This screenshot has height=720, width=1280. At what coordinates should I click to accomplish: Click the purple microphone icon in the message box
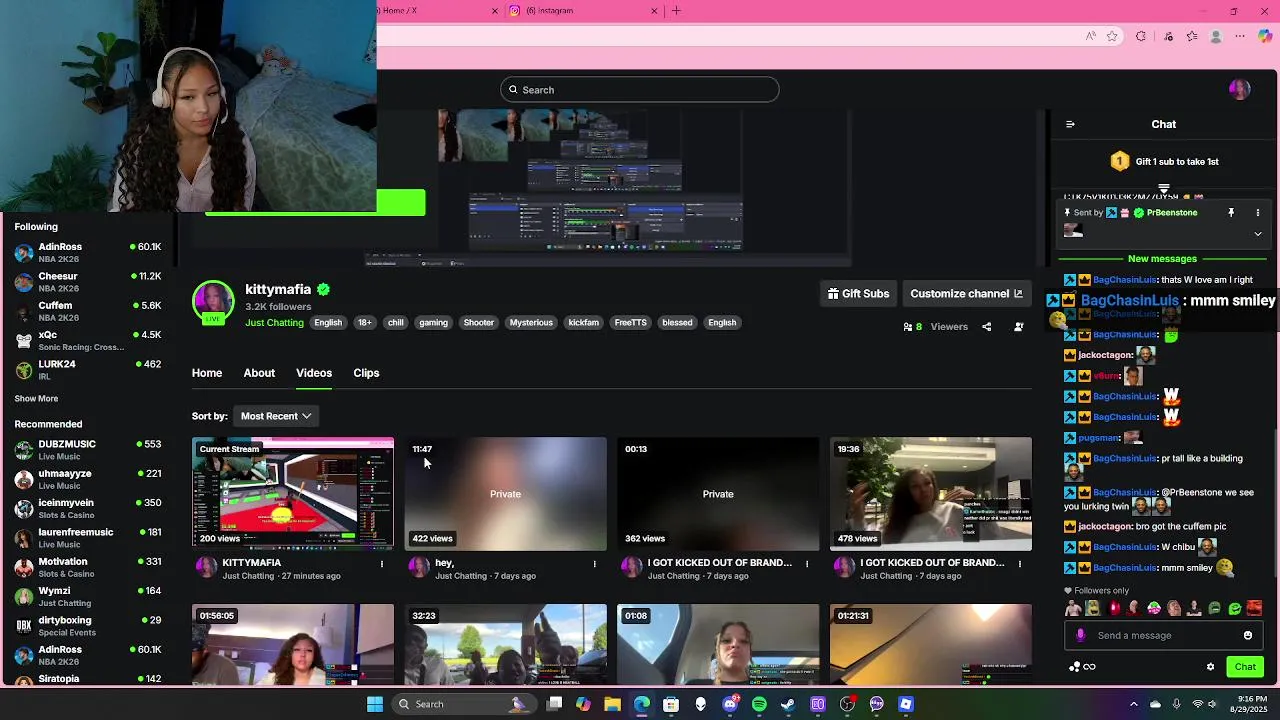pyautogui.click(x=1080, y=635)
